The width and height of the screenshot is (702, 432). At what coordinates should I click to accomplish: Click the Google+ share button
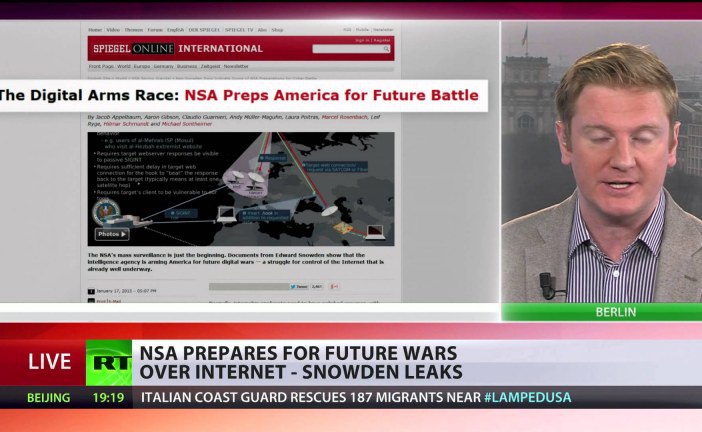334,287
